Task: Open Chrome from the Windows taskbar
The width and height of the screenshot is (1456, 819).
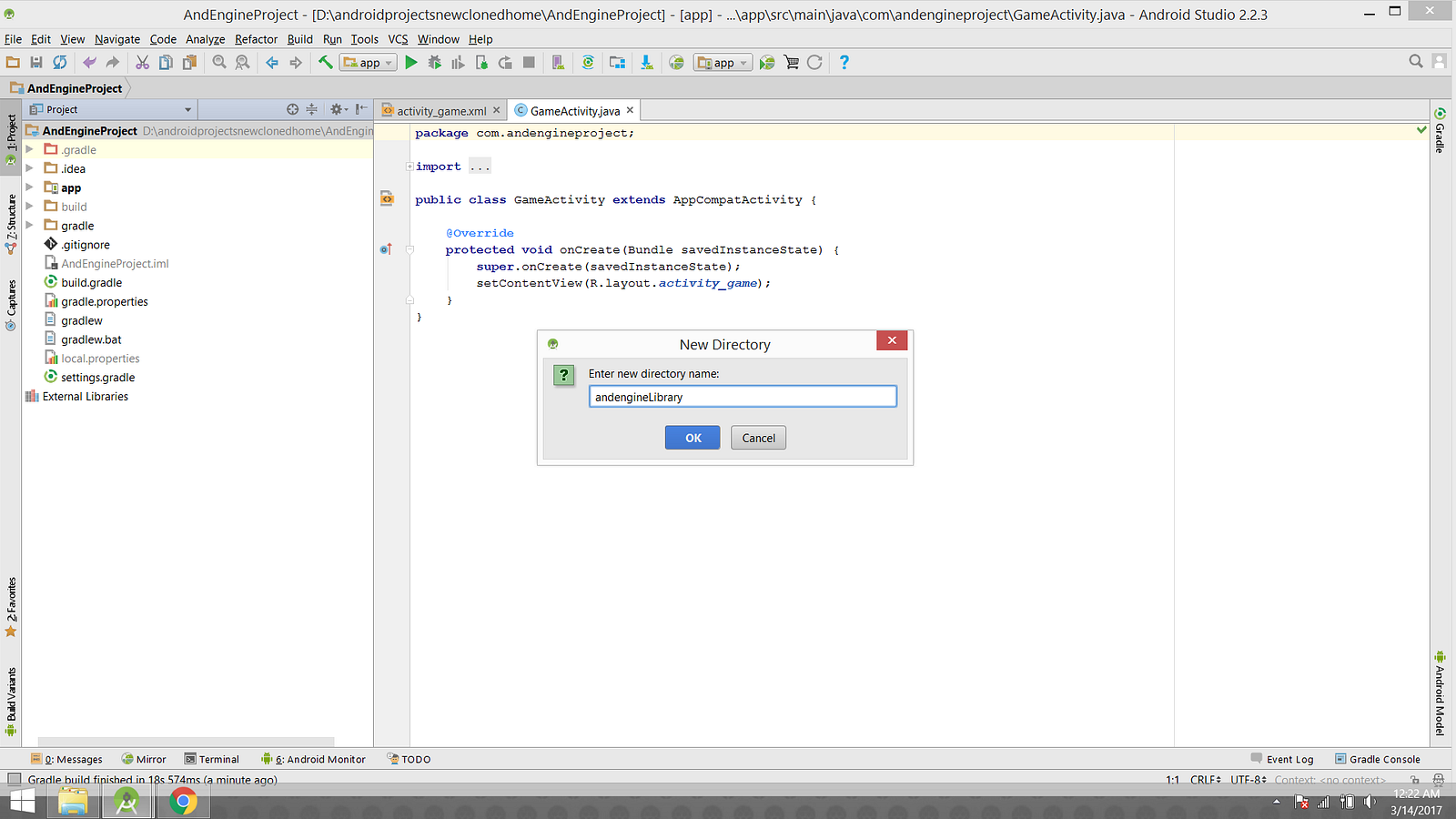Action: coord(183,802)
